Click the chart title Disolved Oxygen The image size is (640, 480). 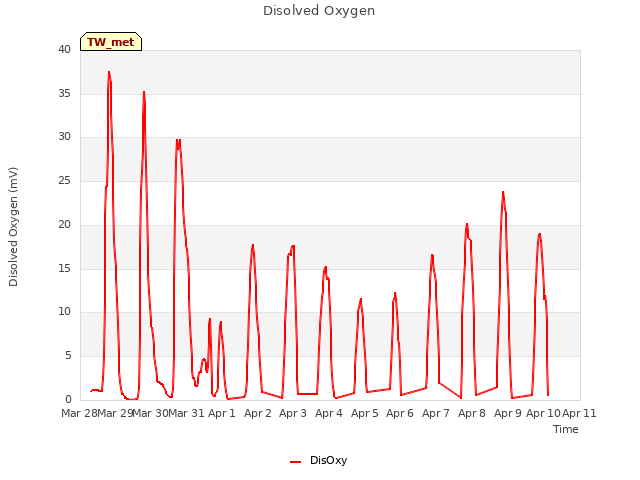pos(319,11)
